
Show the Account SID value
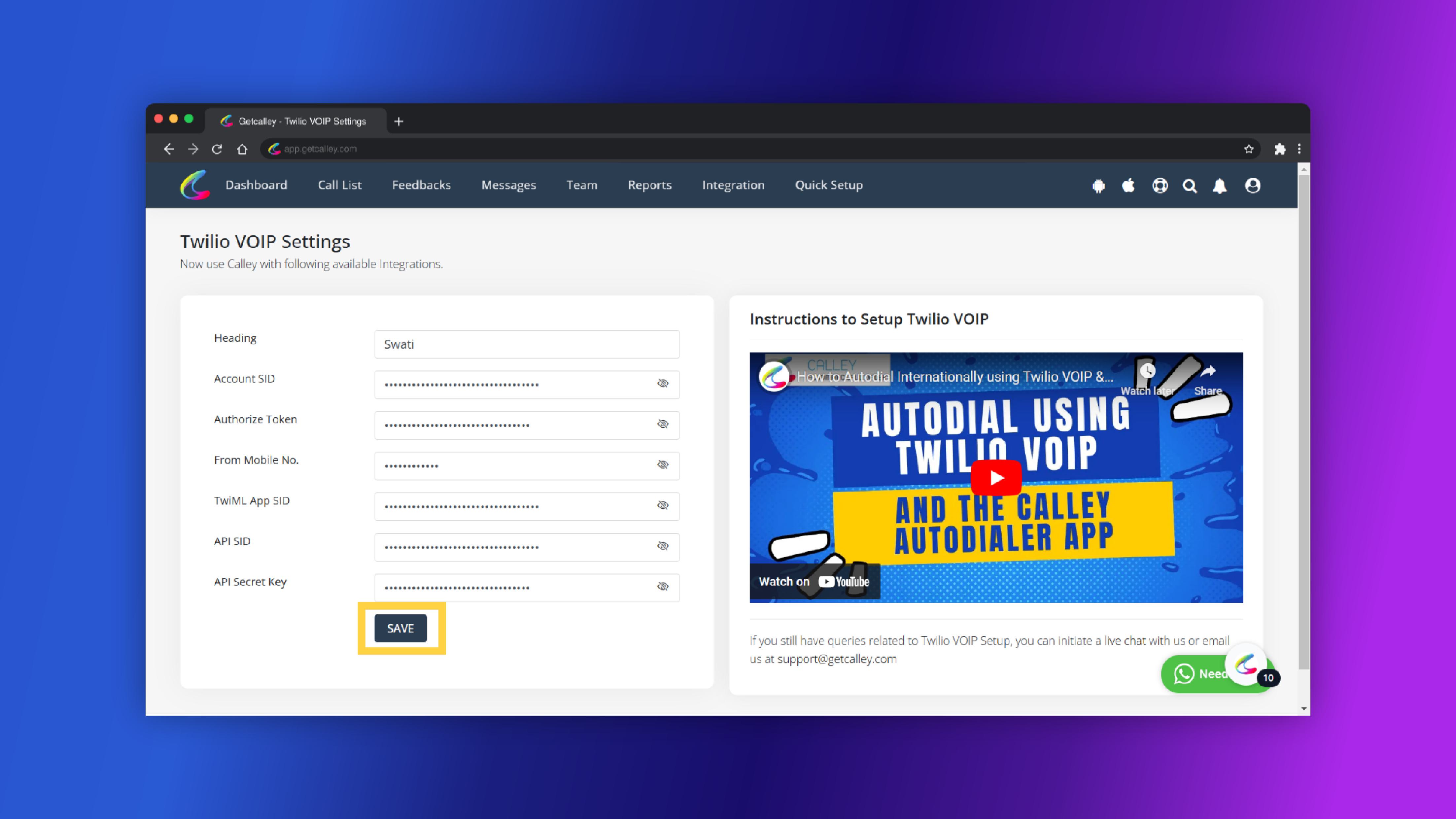pyautogui.click(x=663, y=384)
